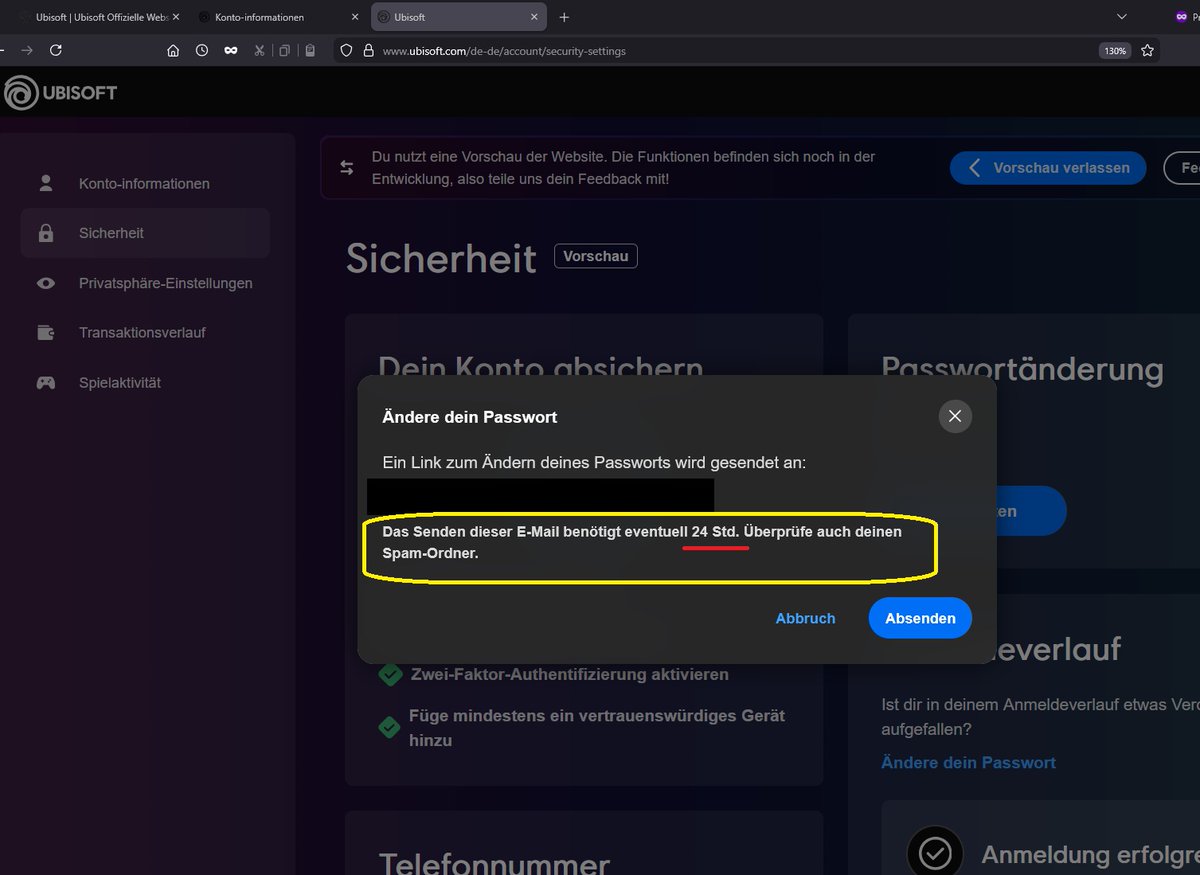The width and height of the screenshot is (1200, 875).
Task: Open the list all tabs chevron
Action: coord(1122,17)
